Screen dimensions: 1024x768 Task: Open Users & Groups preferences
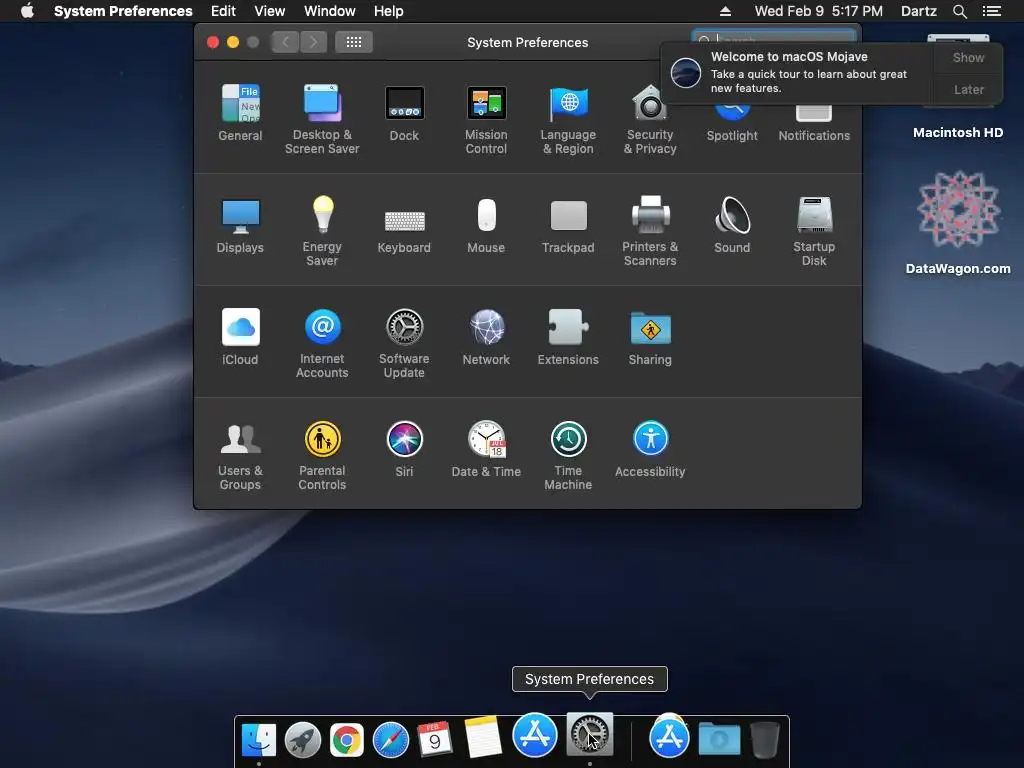click(x=240, y=455)
